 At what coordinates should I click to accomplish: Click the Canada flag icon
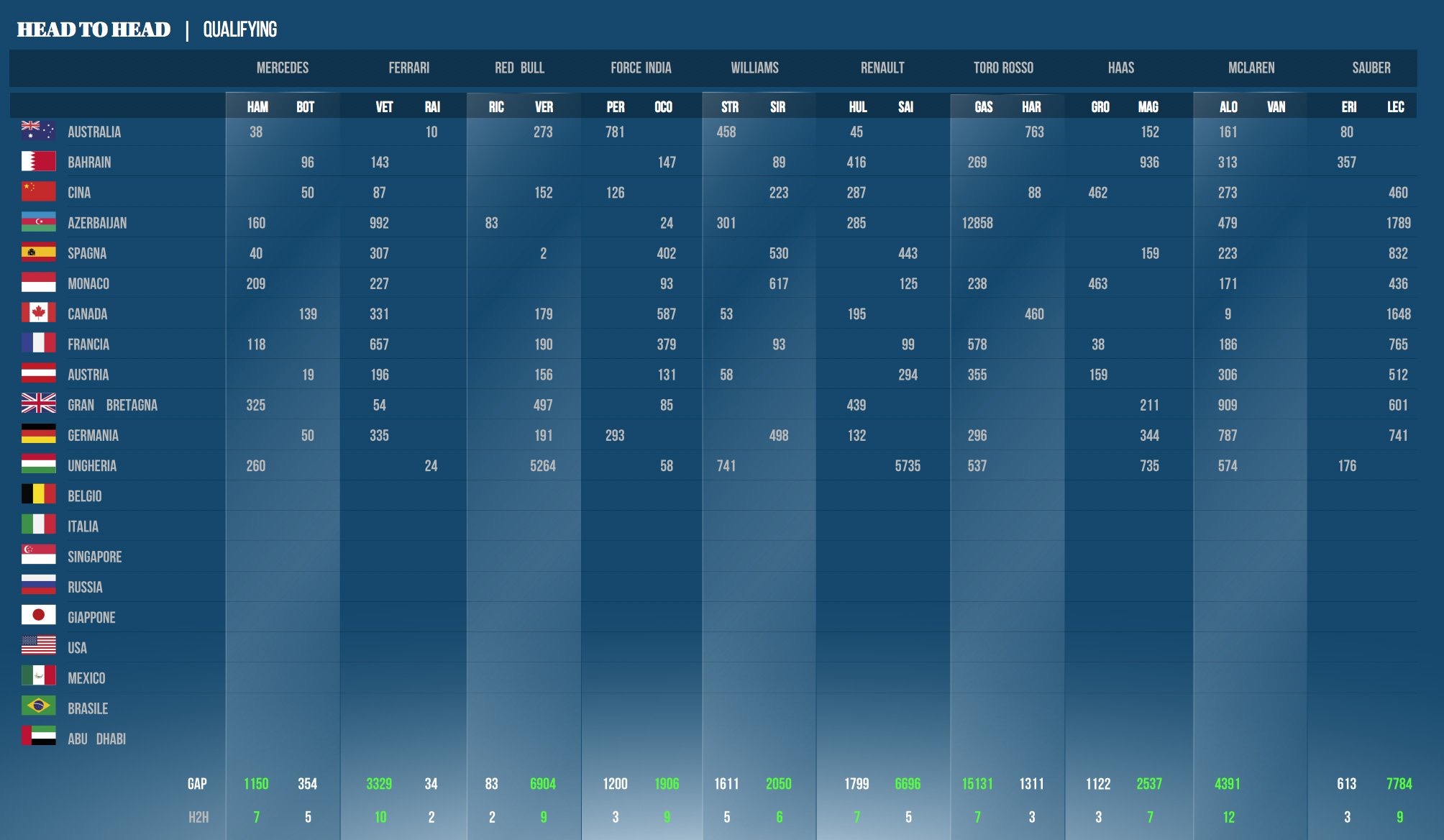[x=39, y=313]
